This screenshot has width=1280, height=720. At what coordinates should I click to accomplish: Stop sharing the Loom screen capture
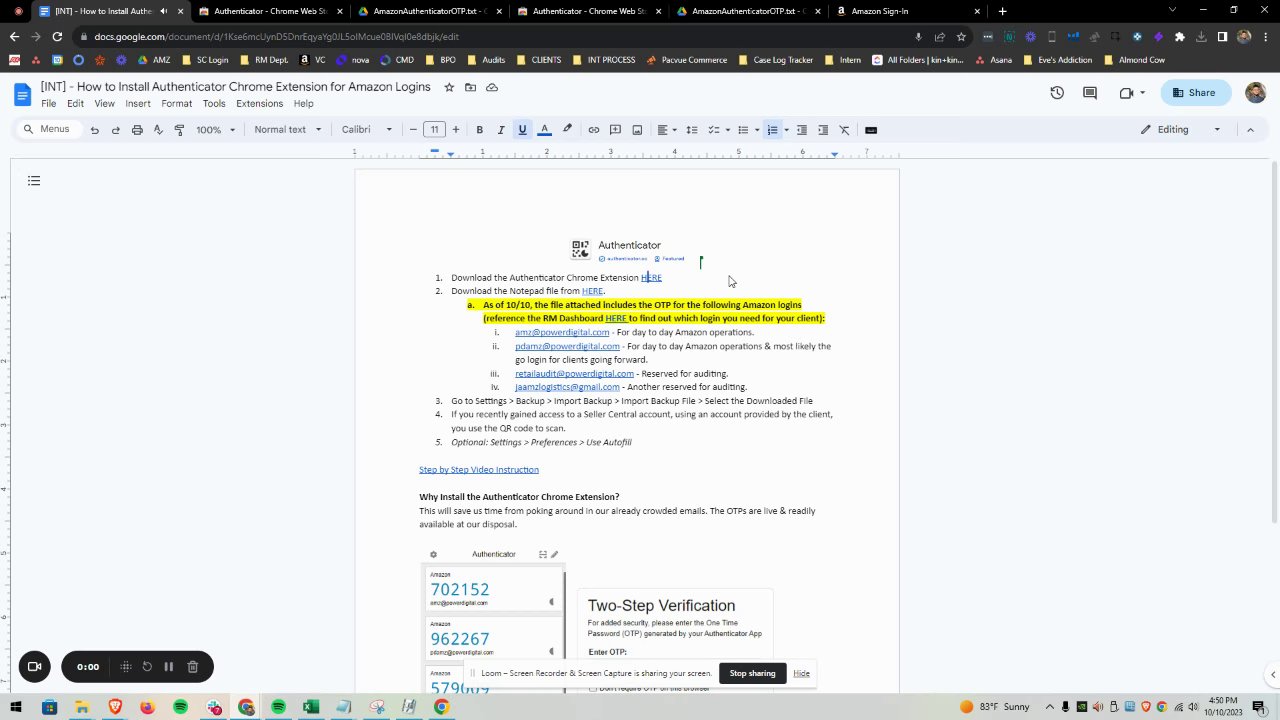[752, 673]
